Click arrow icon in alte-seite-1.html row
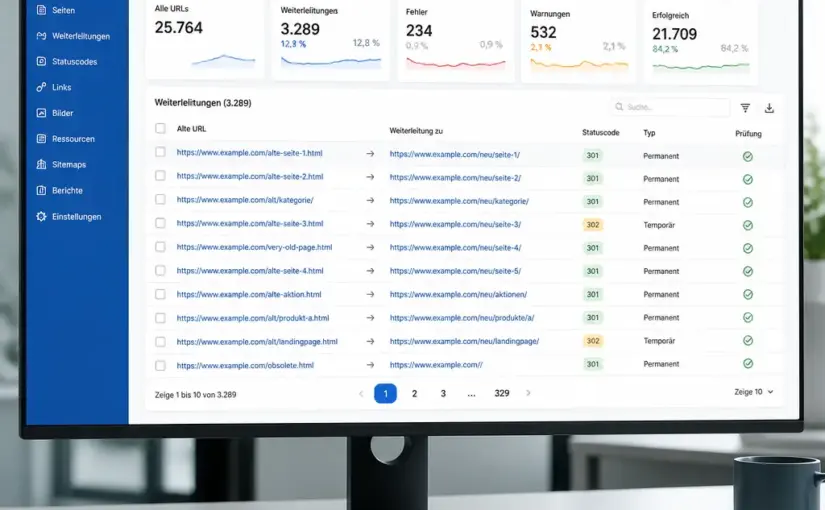825x510 pixels. point(370,154)
